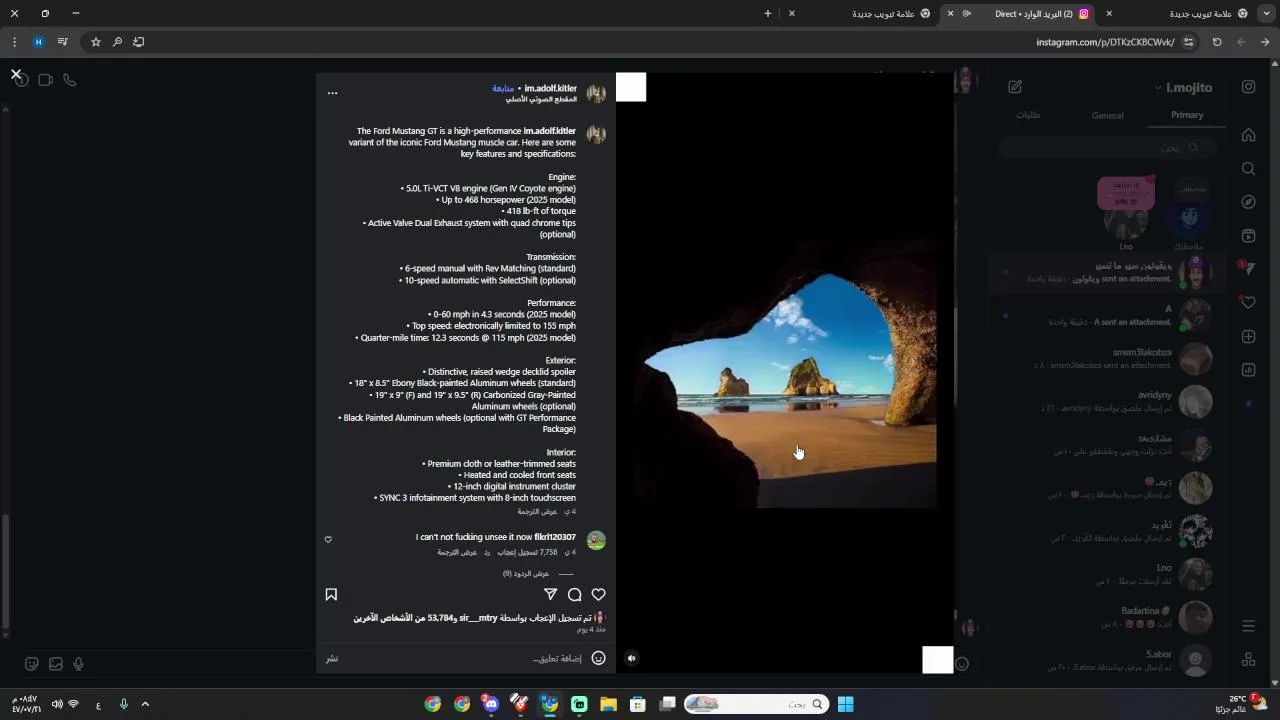The width and height of the screenshot is (1280, 720).
Task: Open conversation with S.abor
Action: coord(1108,660)
